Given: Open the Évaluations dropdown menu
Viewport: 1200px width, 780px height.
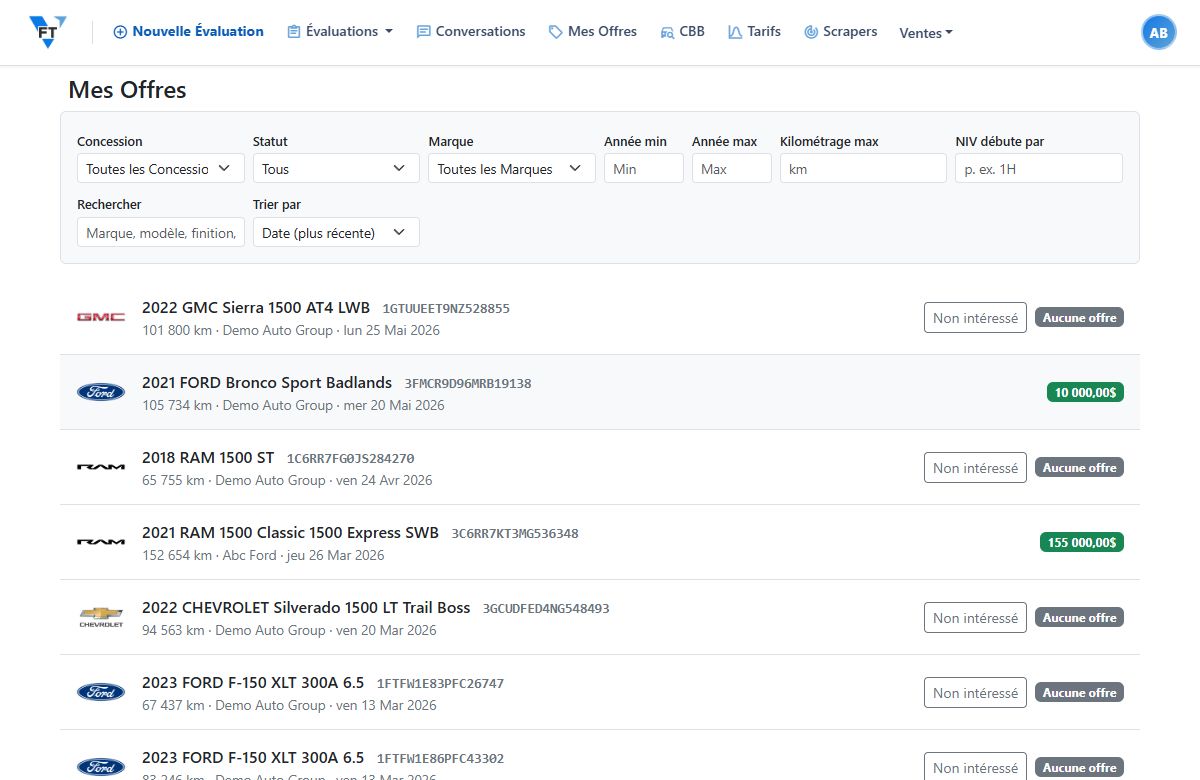Looking at the screenshot, I should pos(340,32).
